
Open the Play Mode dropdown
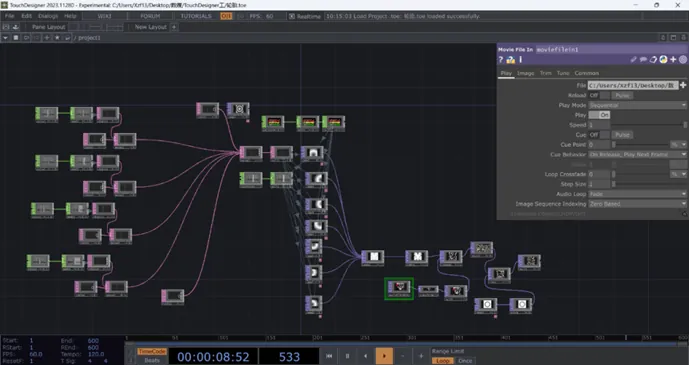(x=637, y=105)
